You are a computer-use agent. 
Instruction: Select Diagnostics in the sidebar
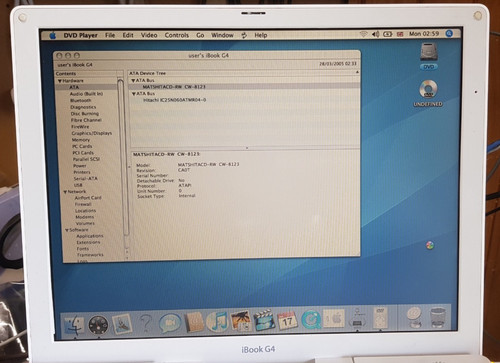83,107
